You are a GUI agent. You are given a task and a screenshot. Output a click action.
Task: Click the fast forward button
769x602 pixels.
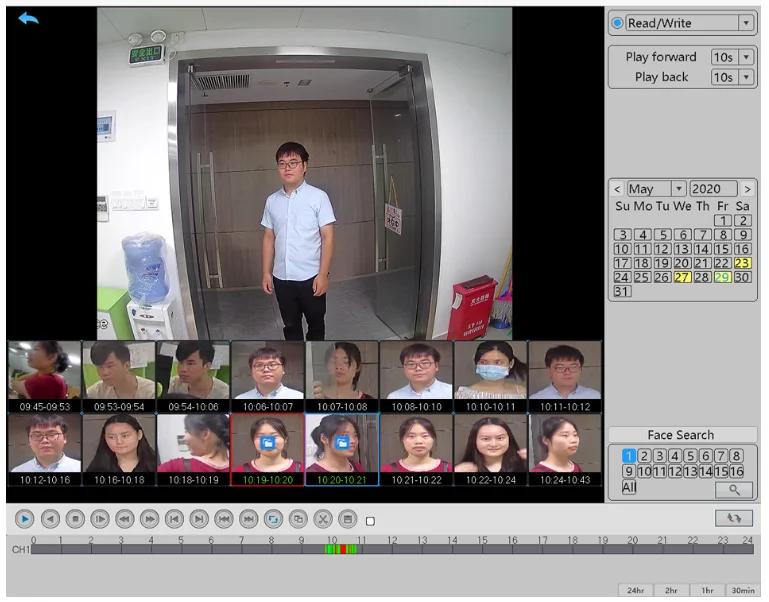149,519
